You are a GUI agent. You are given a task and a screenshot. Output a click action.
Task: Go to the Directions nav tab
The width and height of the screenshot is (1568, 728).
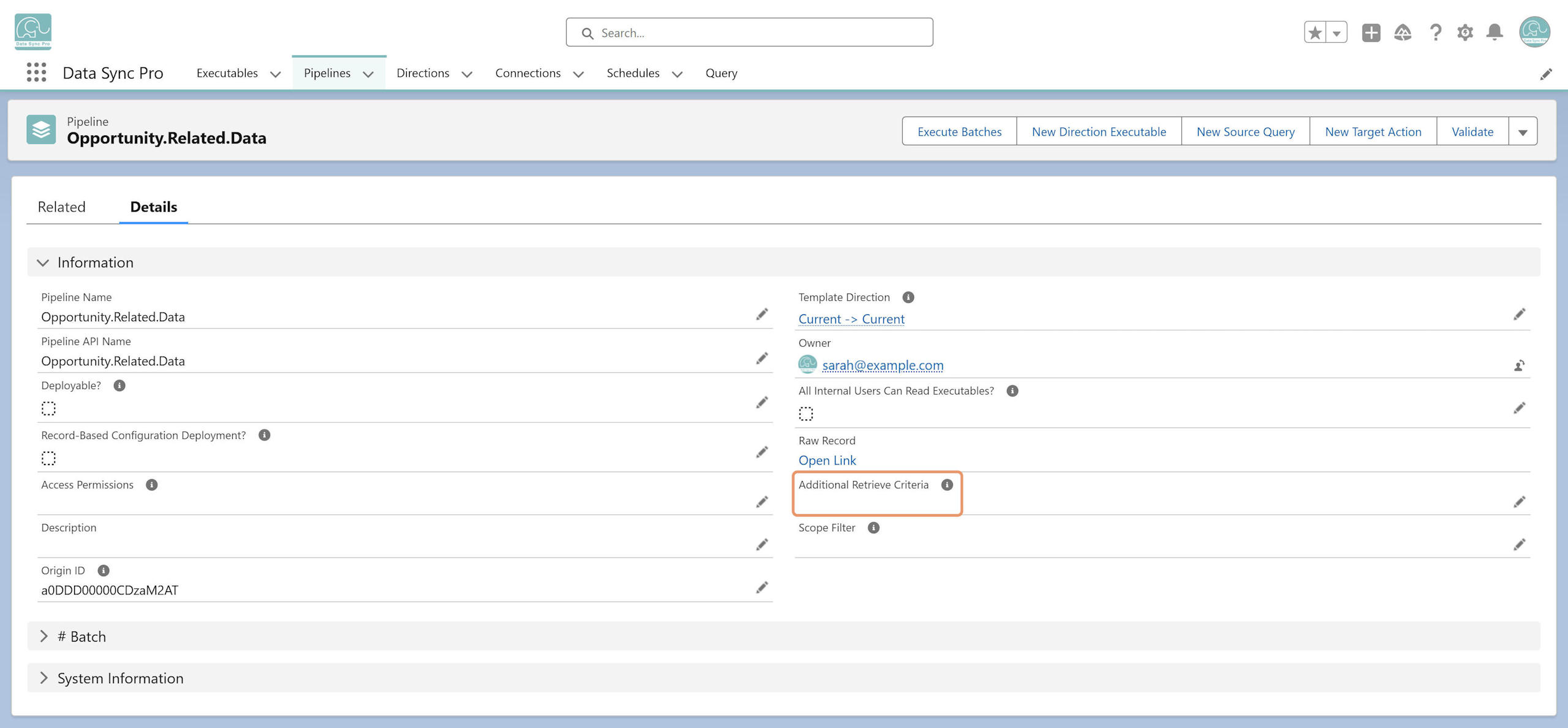tap(423, 73)
